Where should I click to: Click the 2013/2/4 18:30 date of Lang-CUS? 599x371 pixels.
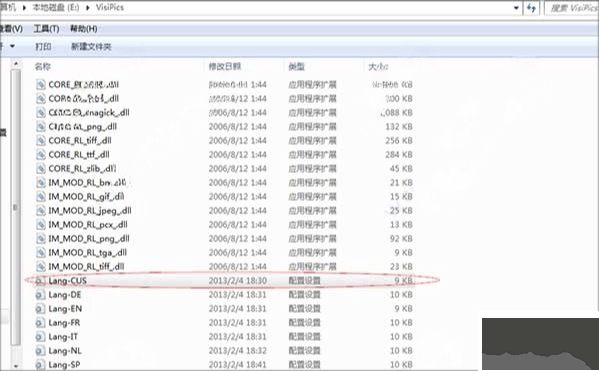pos(238,281)
